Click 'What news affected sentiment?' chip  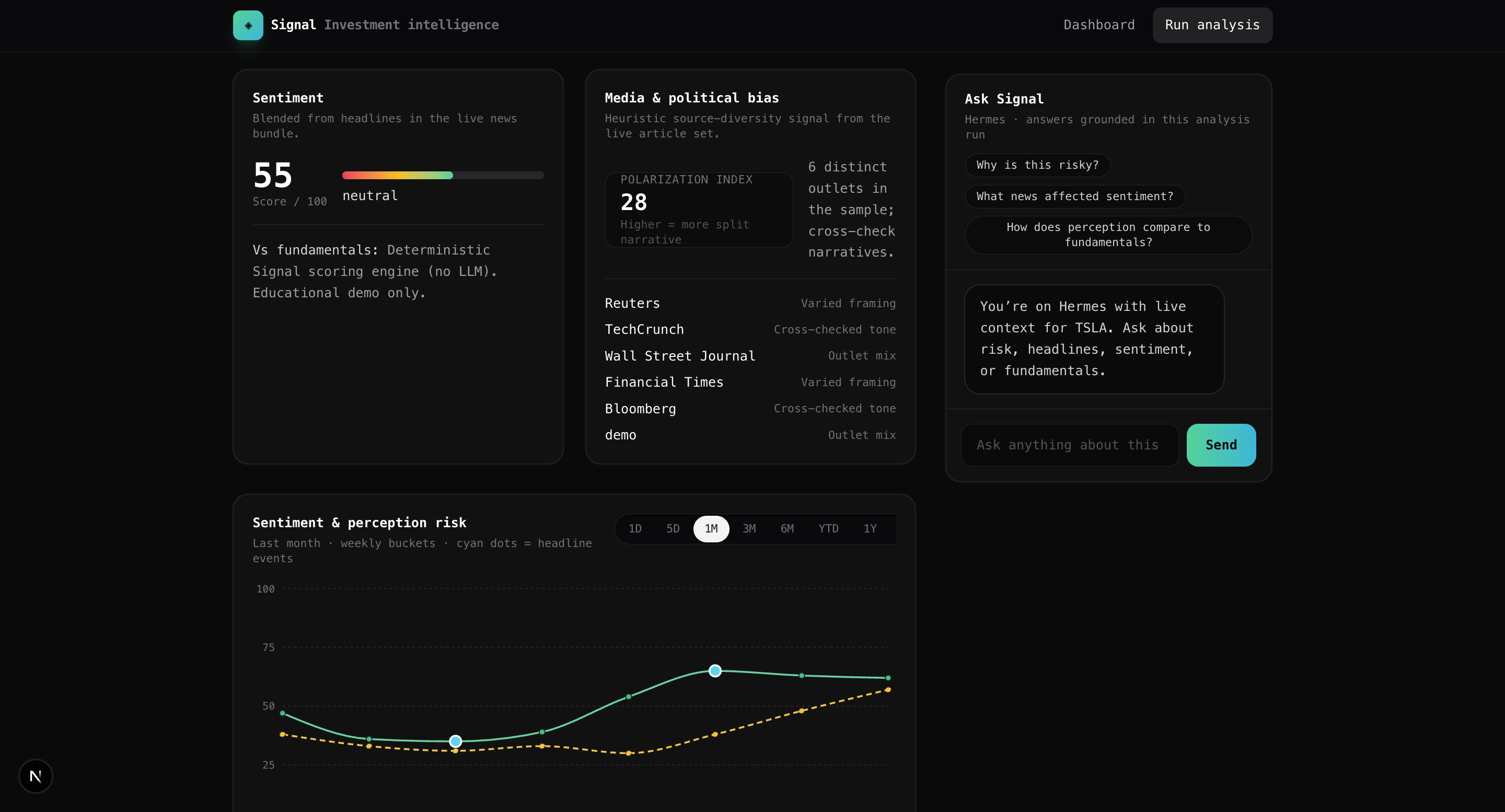pos(1074,197)
